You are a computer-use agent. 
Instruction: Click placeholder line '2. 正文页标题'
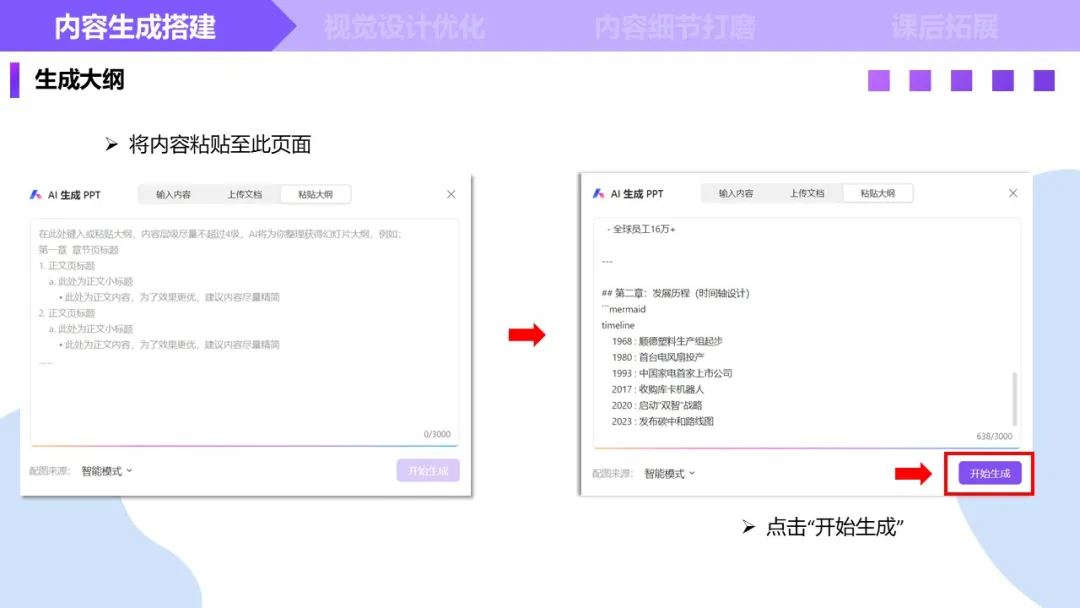(x=67, y=313)
